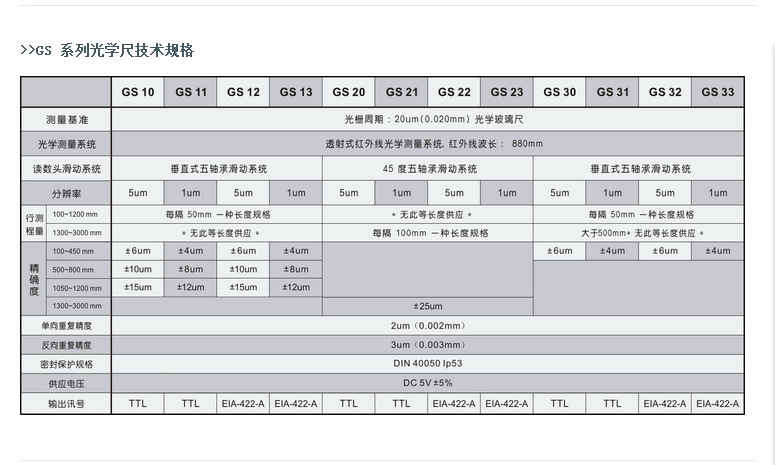Click the '1um' resolution under GS 23

click(x=507, y=193)
